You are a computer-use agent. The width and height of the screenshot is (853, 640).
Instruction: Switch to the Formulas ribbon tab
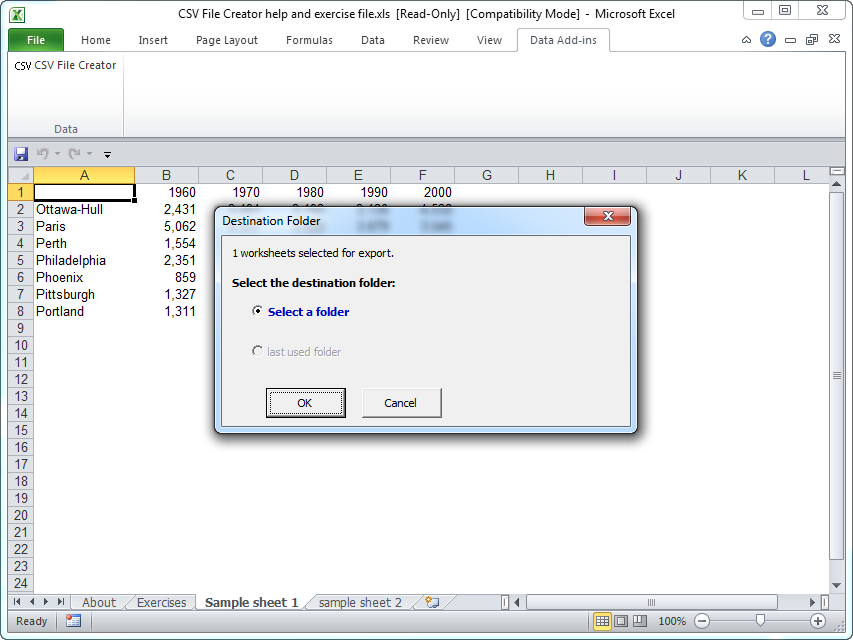(x=309, y=40)
